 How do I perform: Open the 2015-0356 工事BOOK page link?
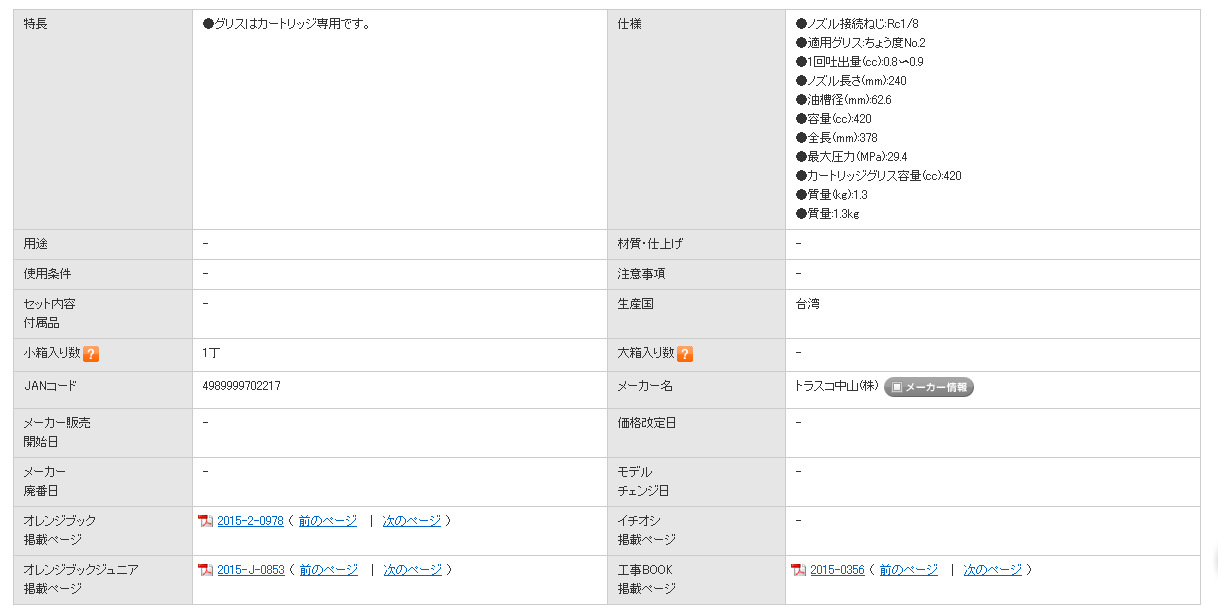click(x=838, y=570)
